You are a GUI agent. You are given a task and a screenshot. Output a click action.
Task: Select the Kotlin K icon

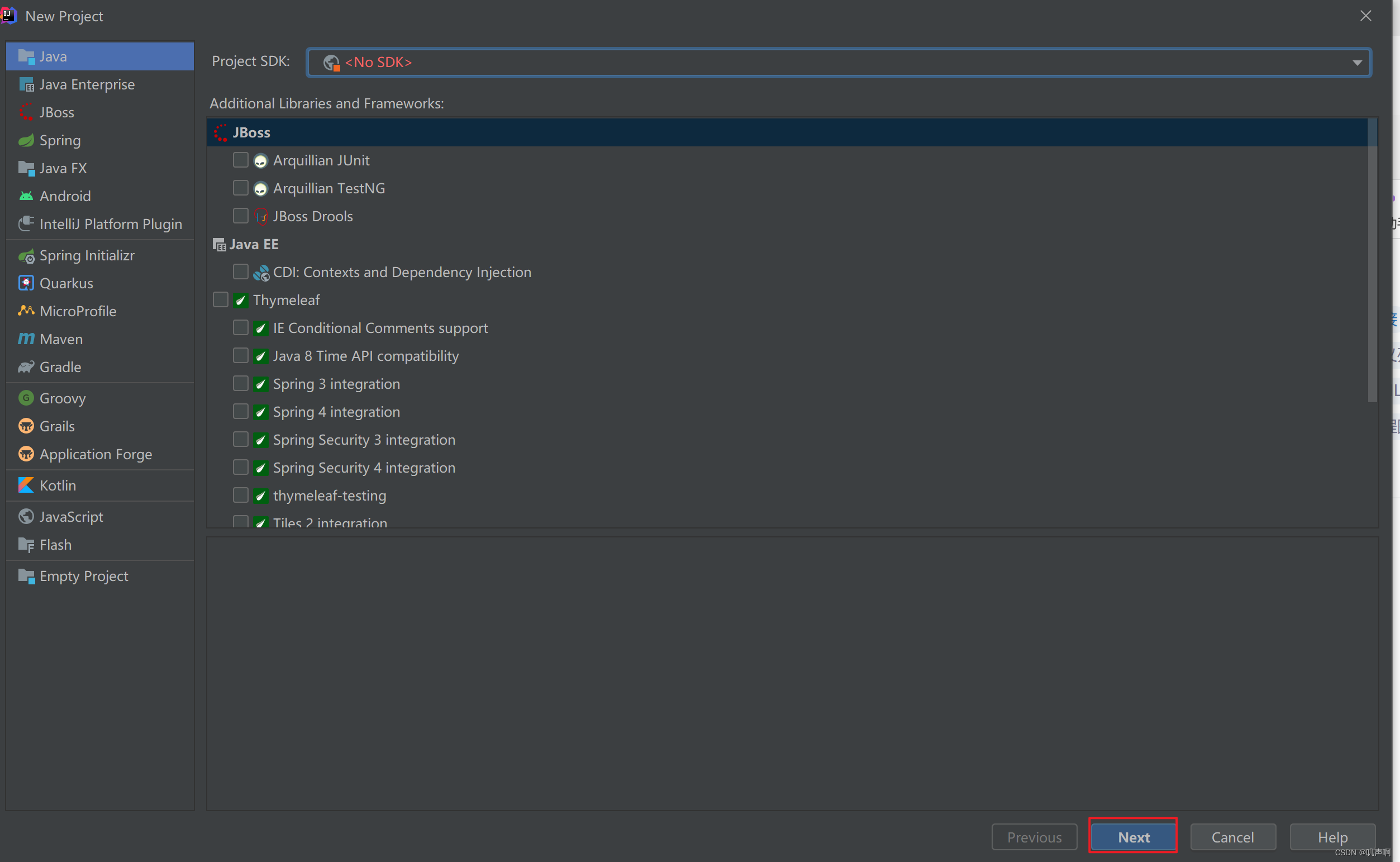click(26, 485)
